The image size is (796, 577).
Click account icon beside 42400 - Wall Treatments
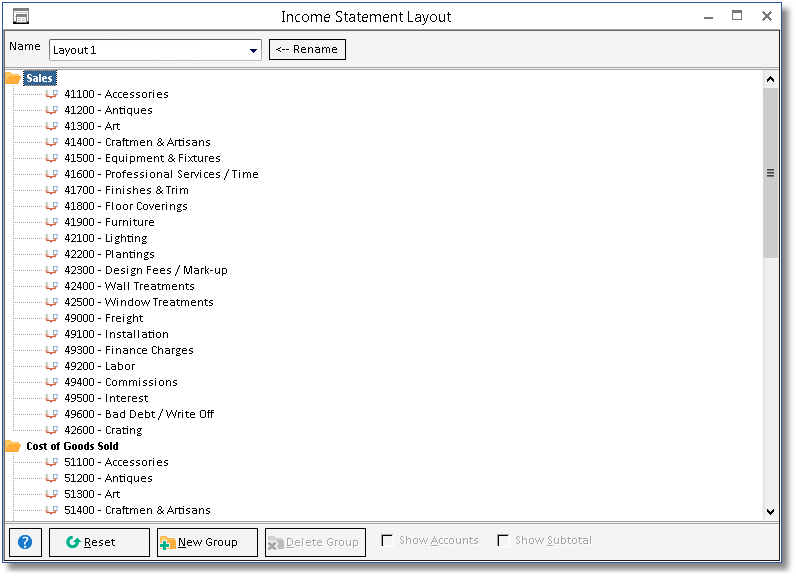tap(51, 286)
